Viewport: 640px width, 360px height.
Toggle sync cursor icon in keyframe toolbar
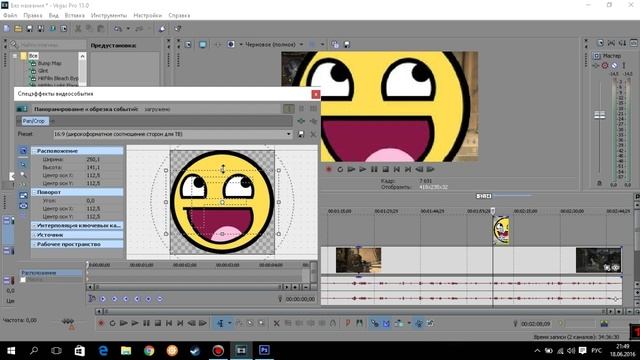(x=92, y=299)
